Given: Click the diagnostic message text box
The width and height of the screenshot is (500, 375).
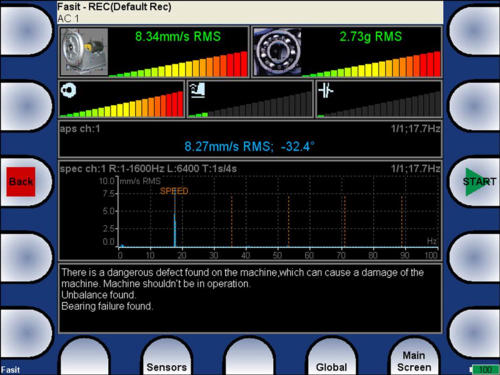Looking at the screenshot, I should click(250, 298).
